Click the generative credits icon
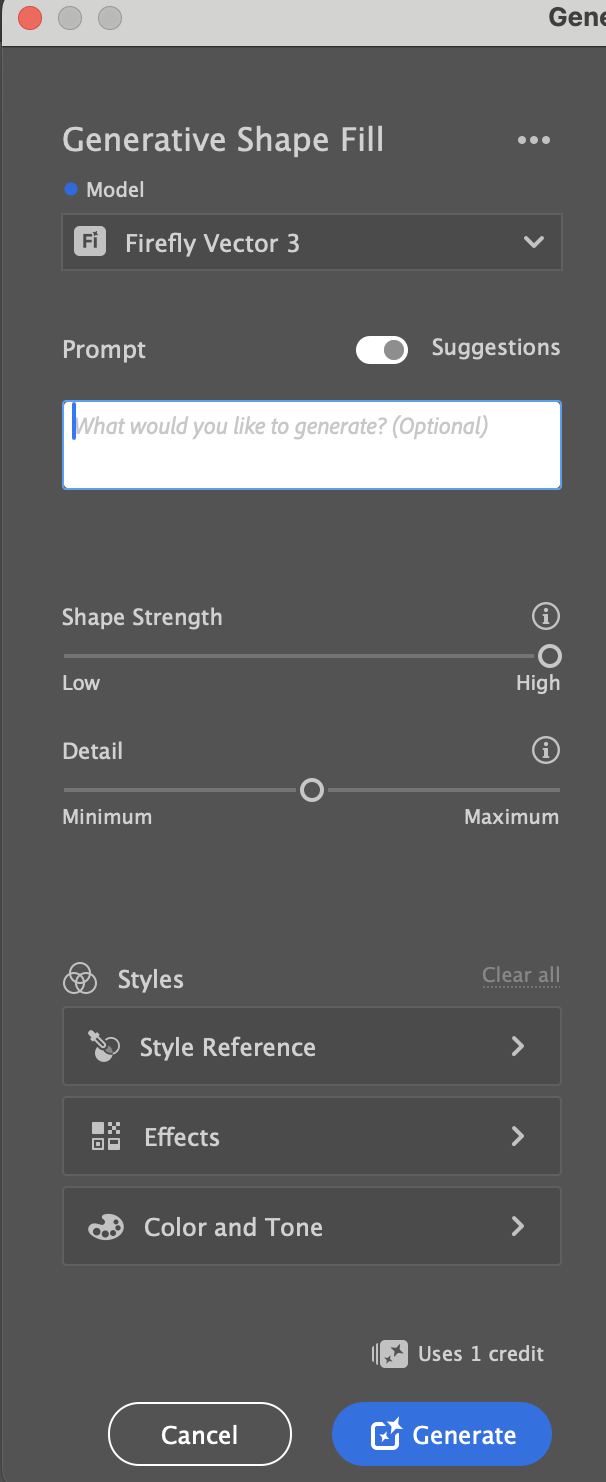 pos(390,1354)
